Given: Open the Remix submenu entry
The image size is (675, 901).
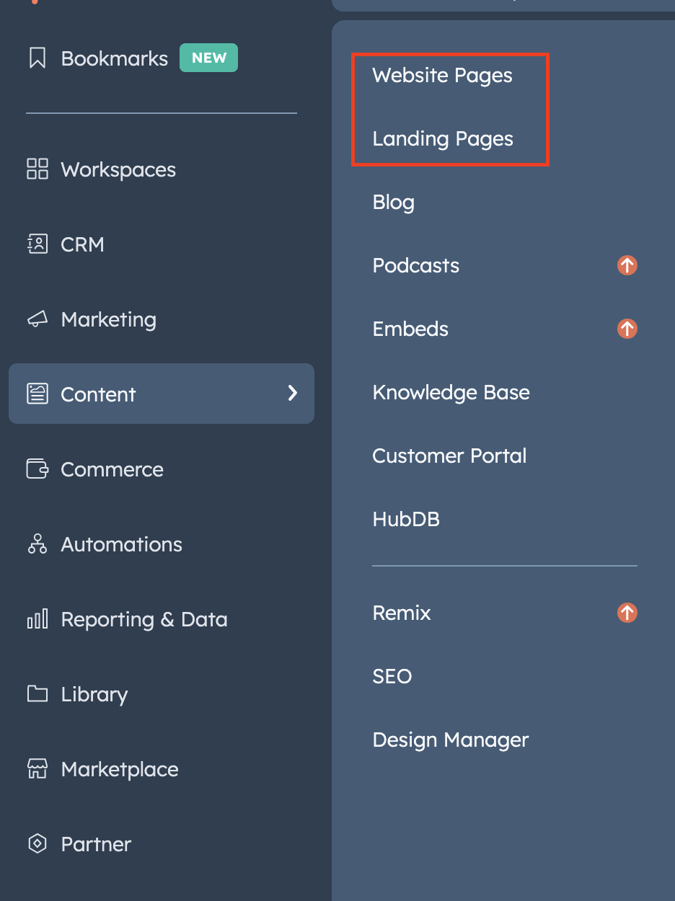Looking at the screenshot, I should point(402,613).
